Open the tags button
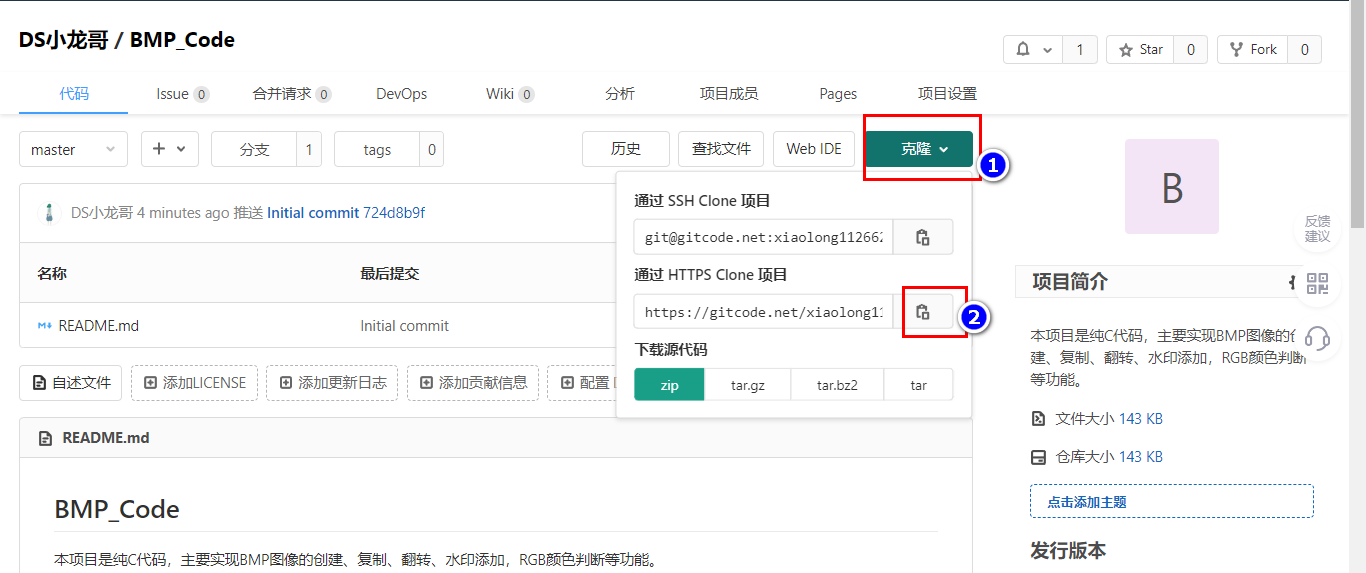1366x573 pixels. [377, 149]
